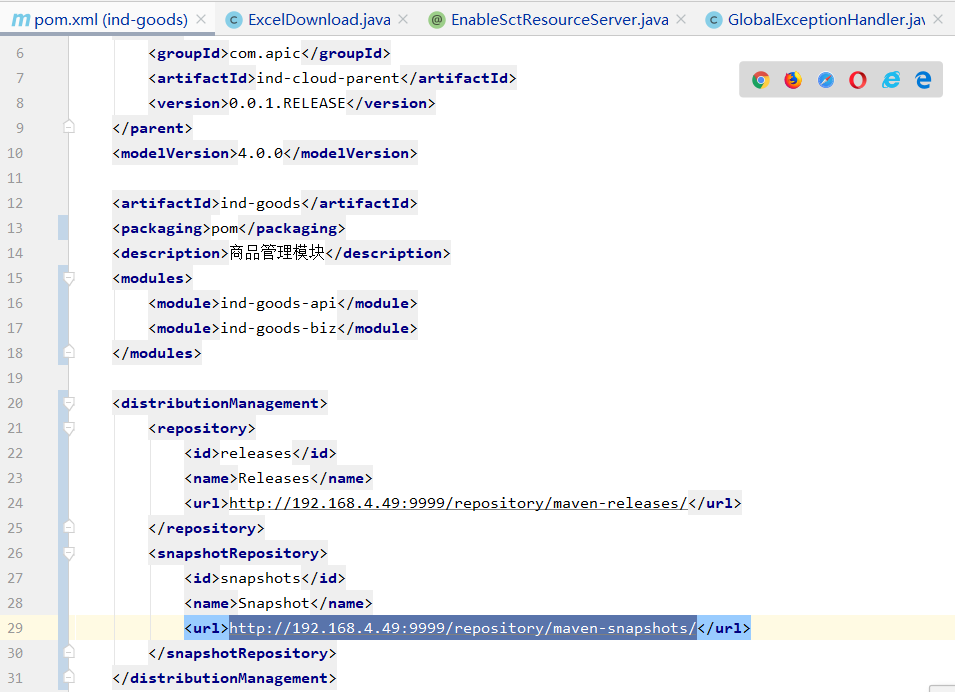Click packaging value pom
955x692 pixels.
tap(225, 228)
